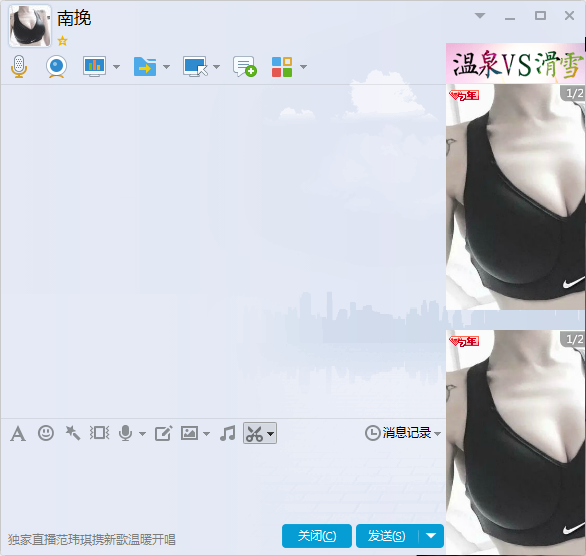Open the emoji smiley picker
586x556 pixels.
click(x=46, y=433)
